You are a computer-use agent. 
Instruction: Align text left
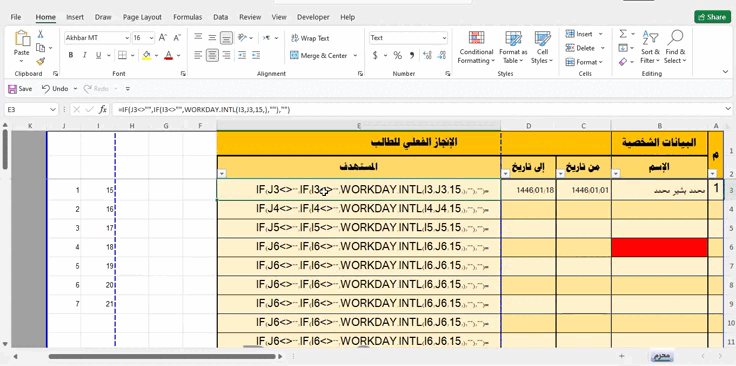198,55
